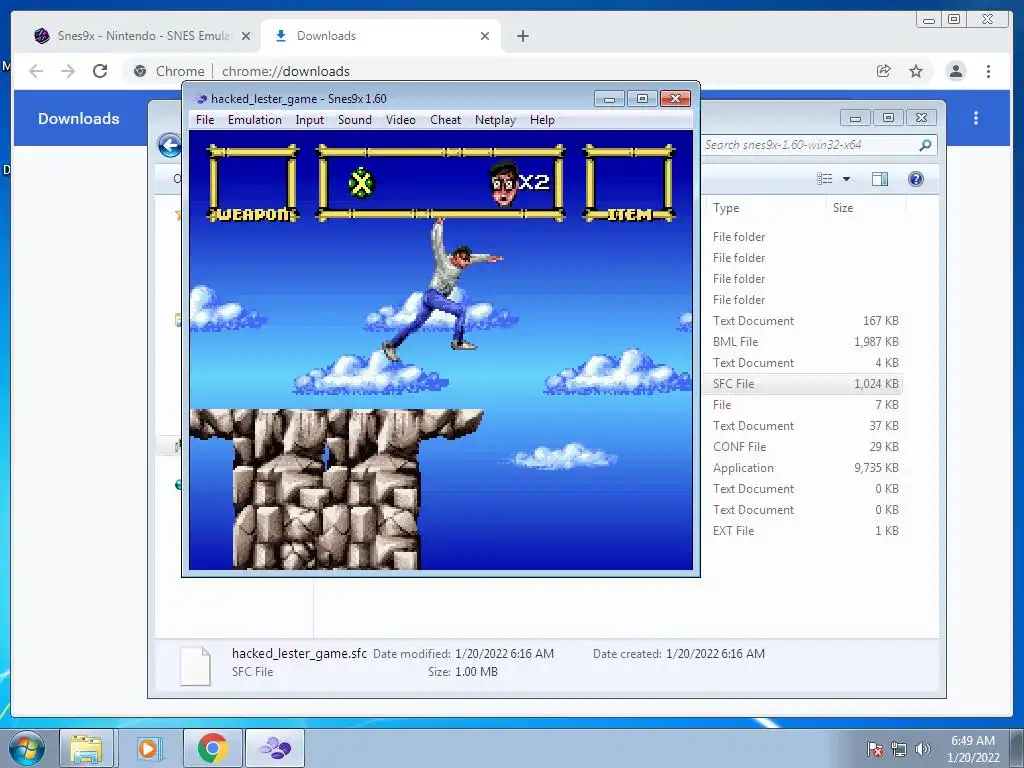Click the Downloads page heading

pos(78,119)
